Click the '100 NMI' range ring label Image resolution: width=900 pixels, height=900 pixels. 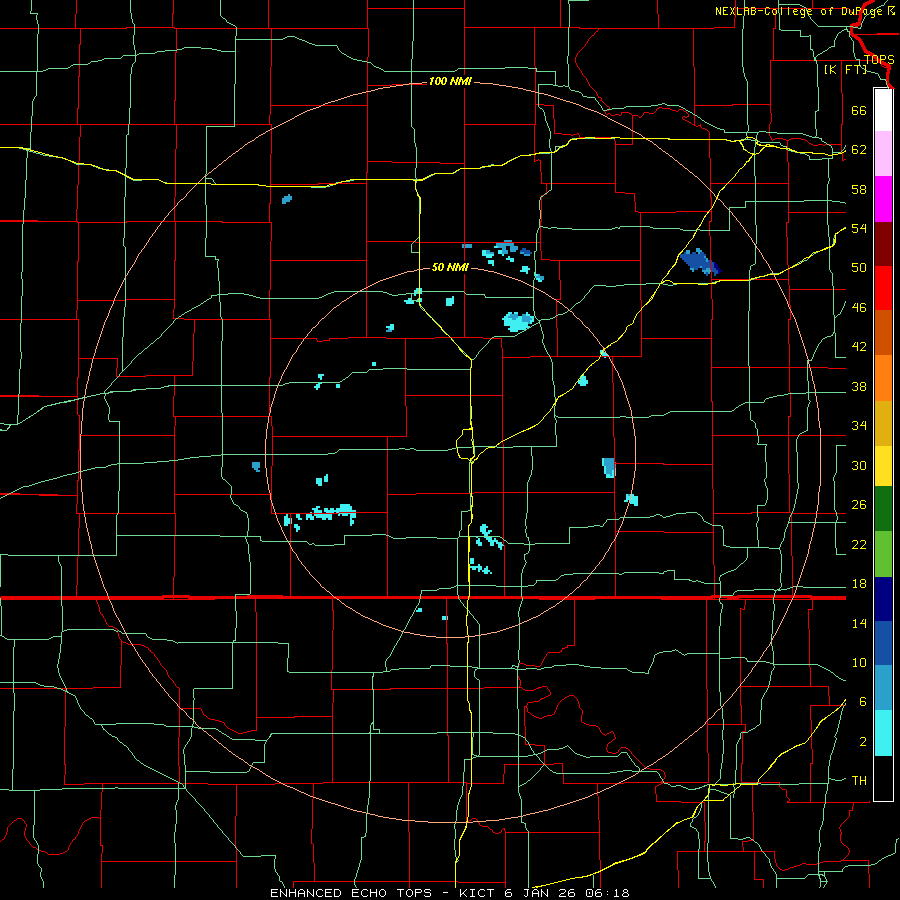point(450,82)
